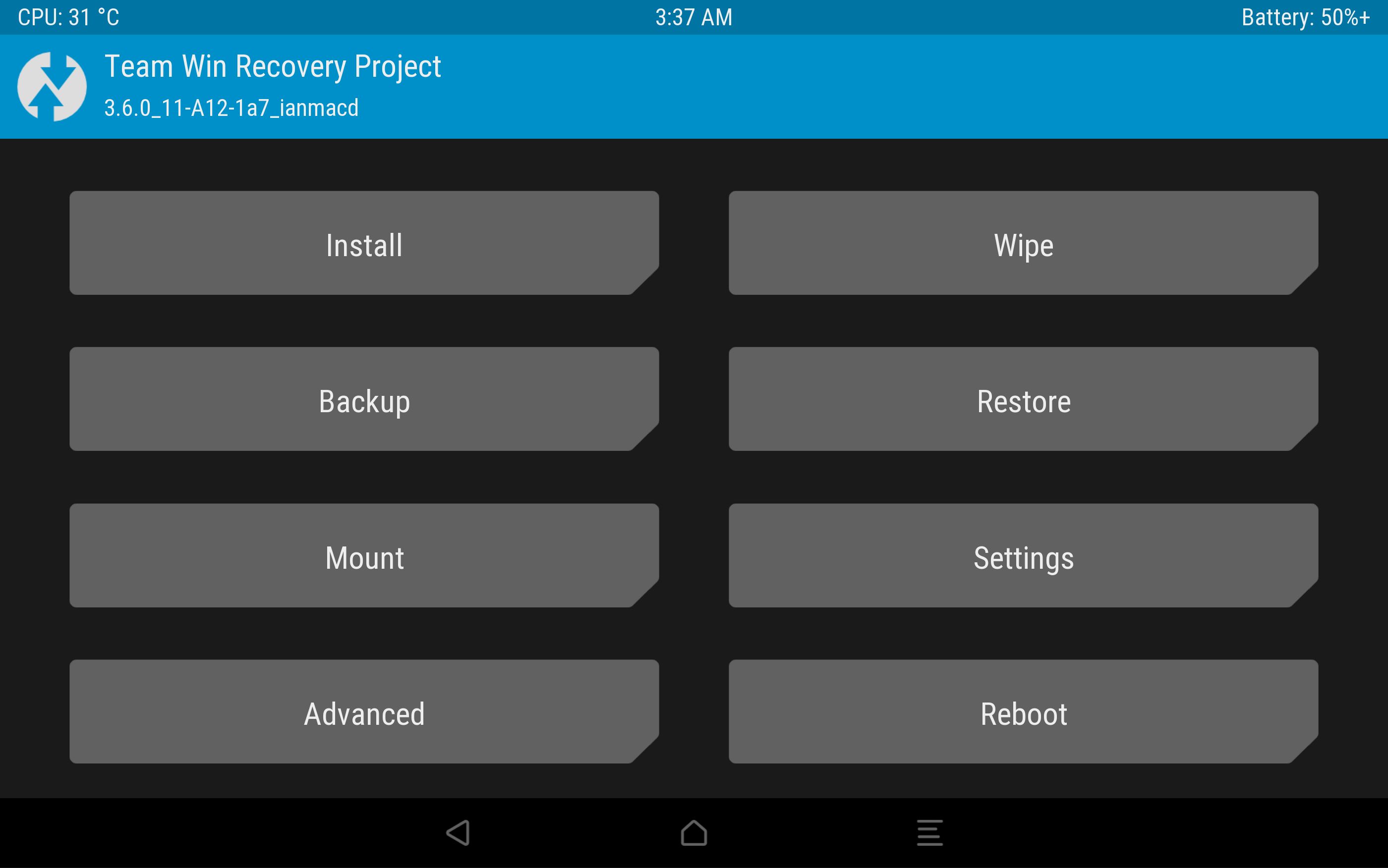The image size is (1388, 868).
Task: Click the CPU temperature readout
Action: [x=68, y=17]
